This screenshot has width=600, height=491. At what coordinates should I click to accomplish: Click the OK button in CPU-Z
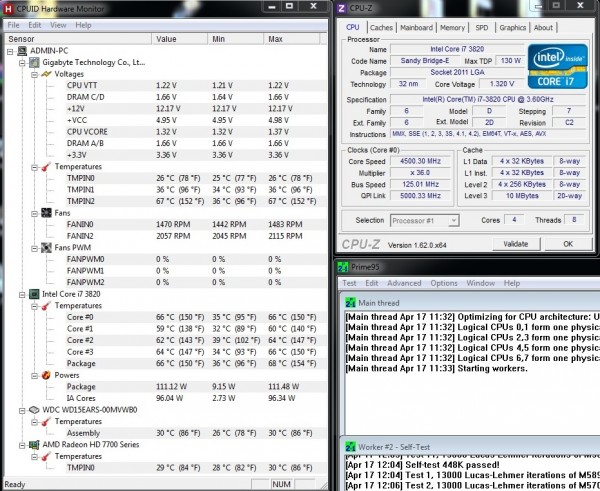click(568, 244)
